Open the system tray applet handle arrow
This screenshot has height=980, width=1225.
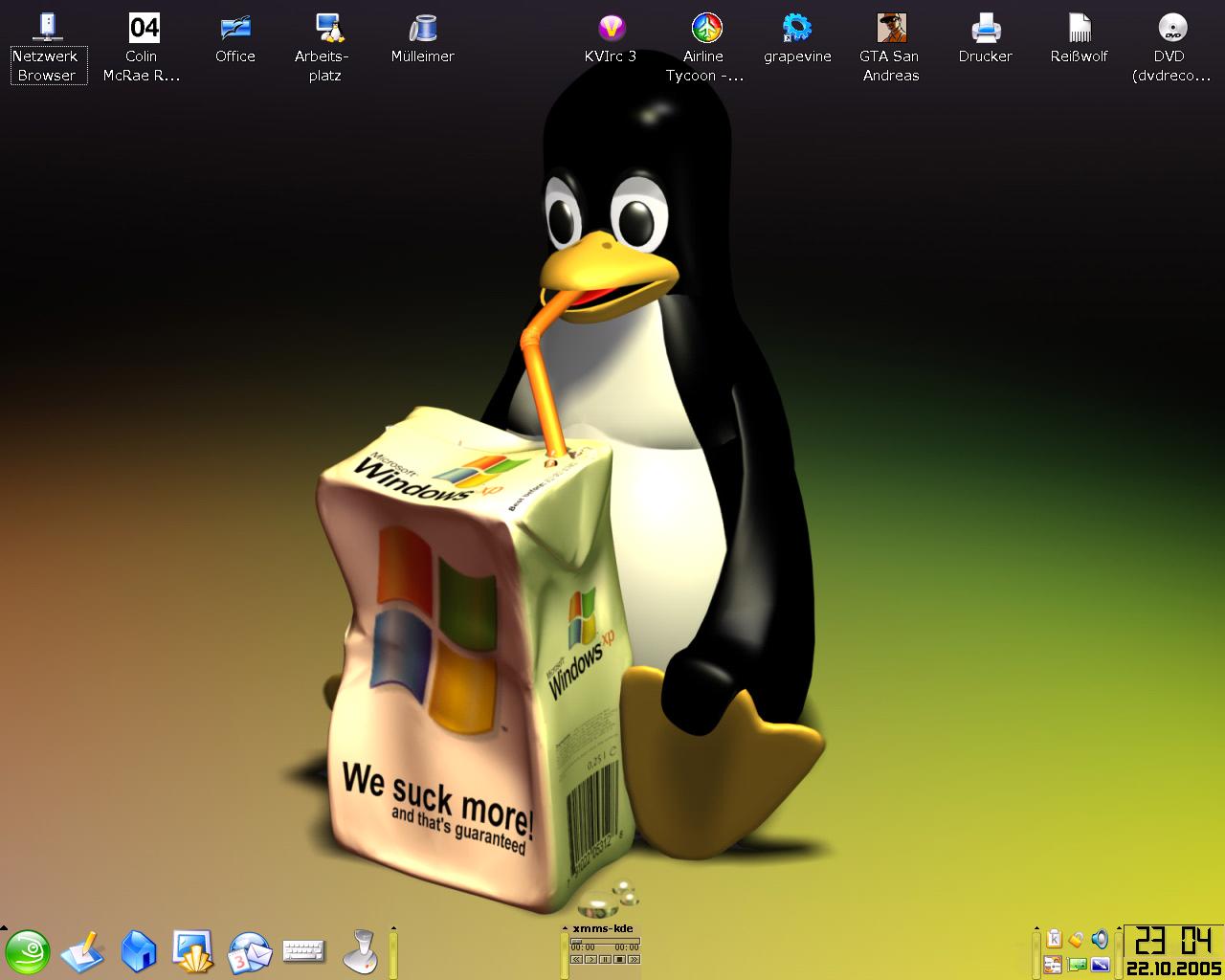coord(1036,927)
